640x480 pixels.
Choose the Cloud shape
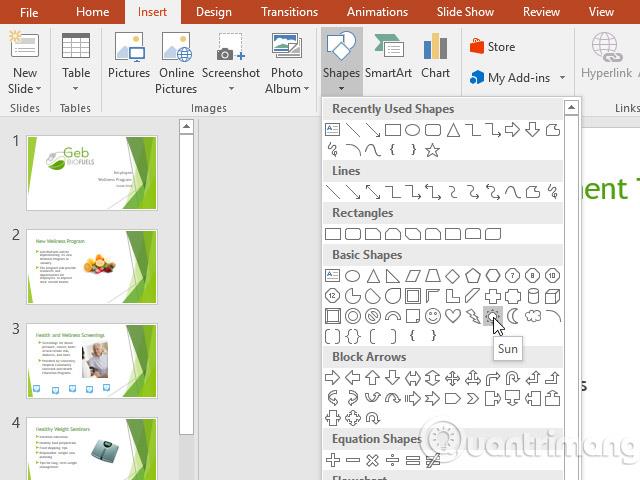point(533,316)
